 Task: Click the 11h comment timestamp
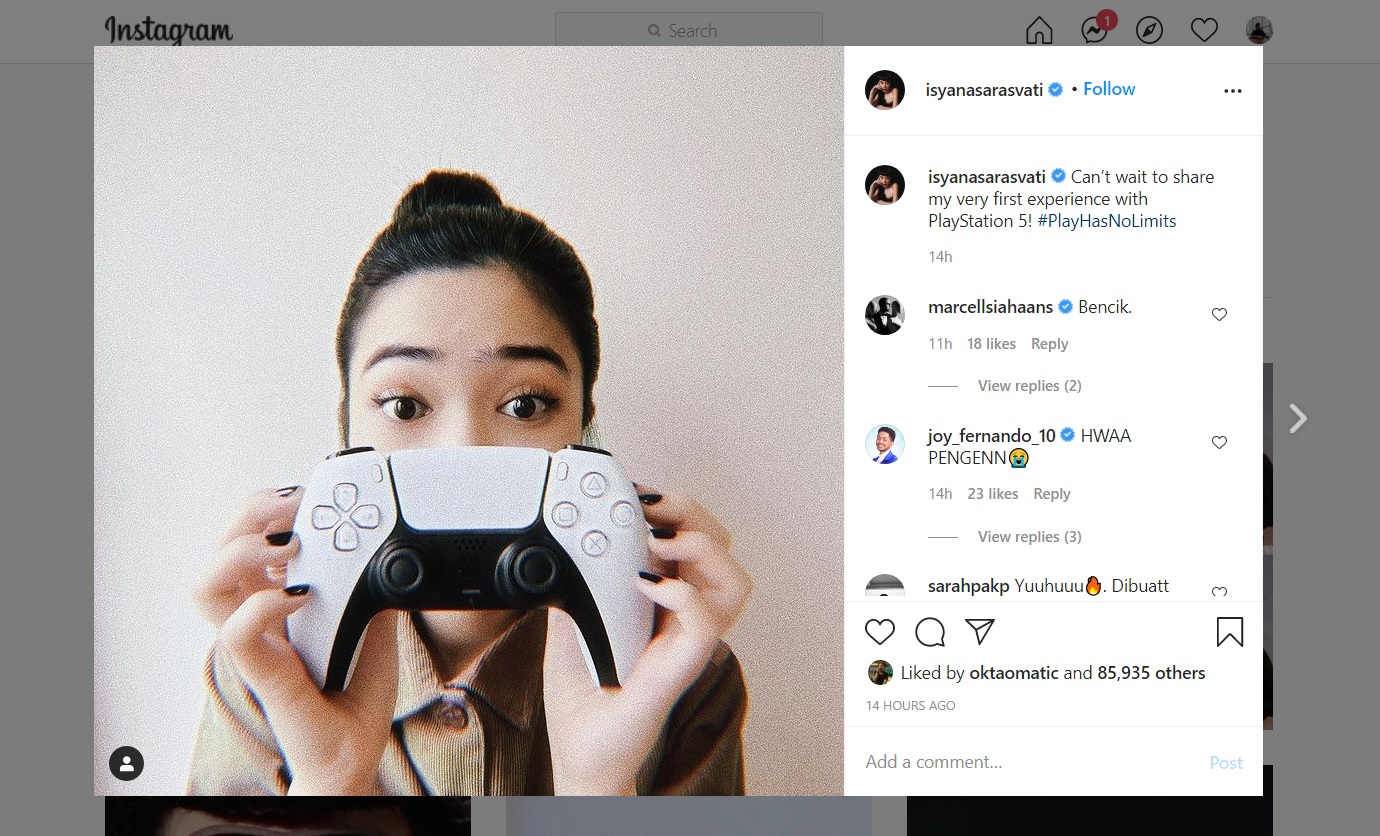940,344
